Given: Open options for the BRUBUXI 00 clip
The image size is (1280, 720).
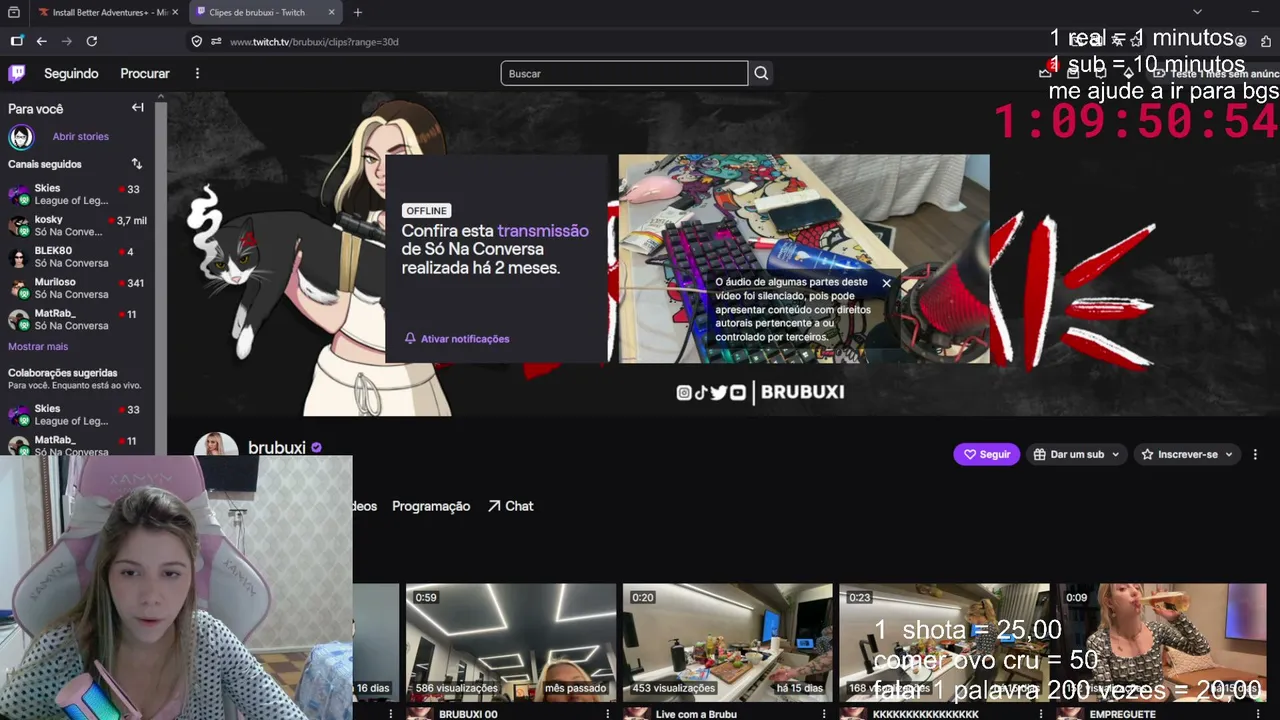Looking at the screenshot, I should pos(607,714).
